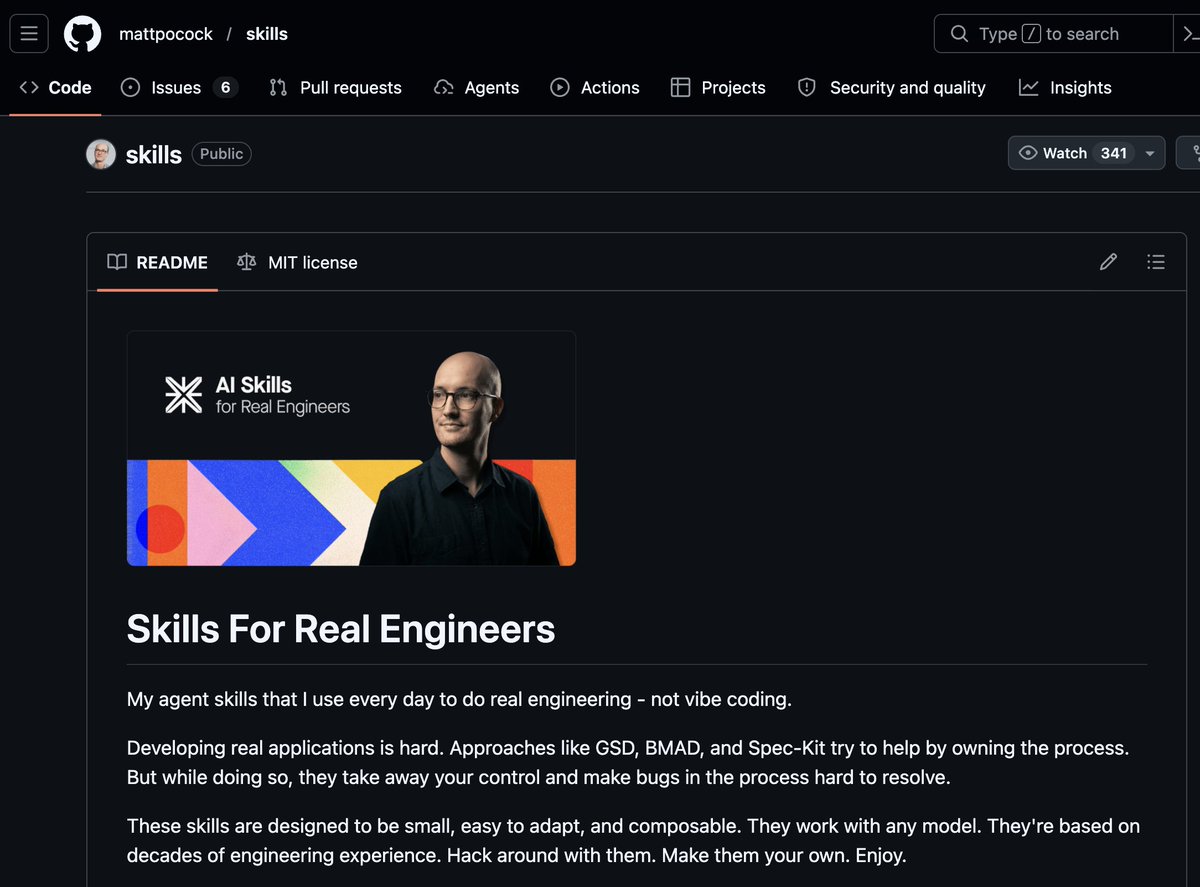The image size is (1200, 887).
Task: Click the book icon on README tab
Action: (x=117, y=262)
